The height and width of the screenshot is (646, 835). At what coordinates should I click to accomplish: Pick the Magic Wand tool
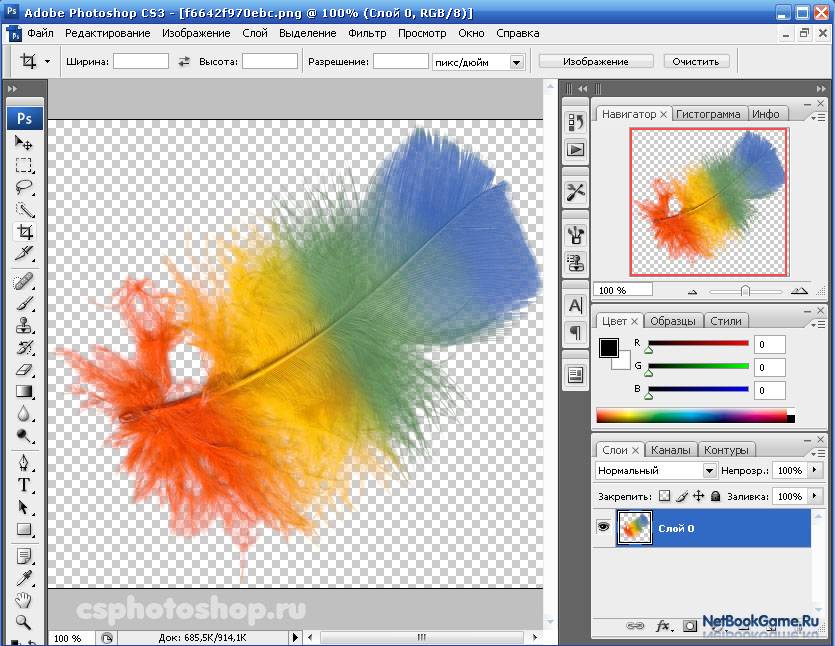coord(24,209)
